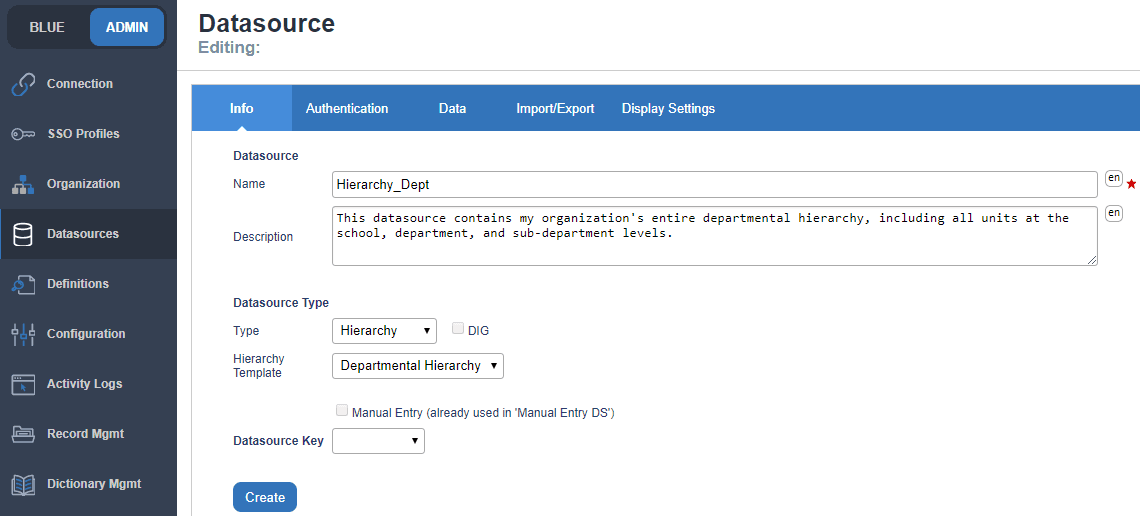Click the Activity Logs window icon
This screenshot has width=1140, height=516.
pyautogui.click(x=23, y=384)
